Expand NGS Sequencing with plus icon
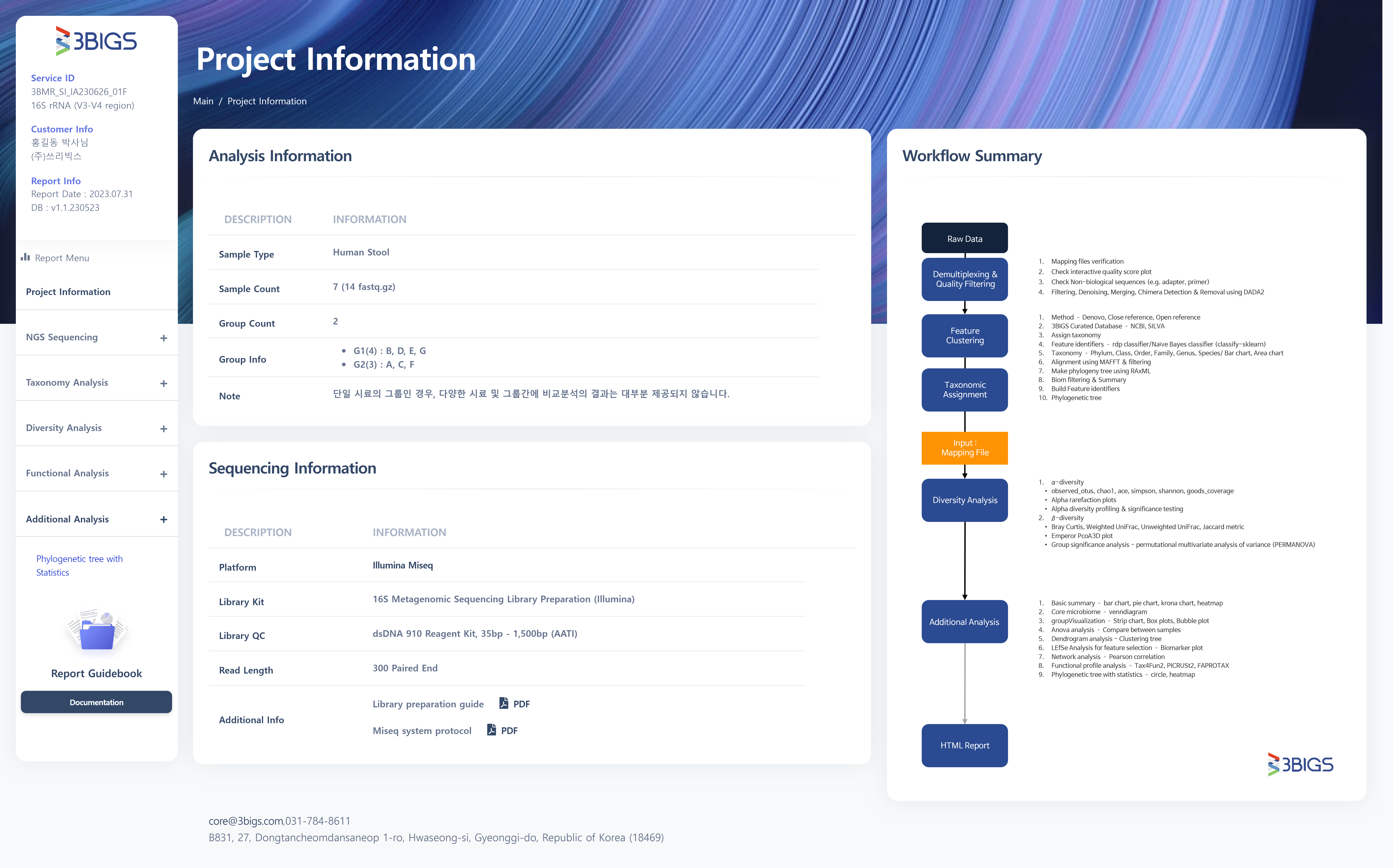 164,338
